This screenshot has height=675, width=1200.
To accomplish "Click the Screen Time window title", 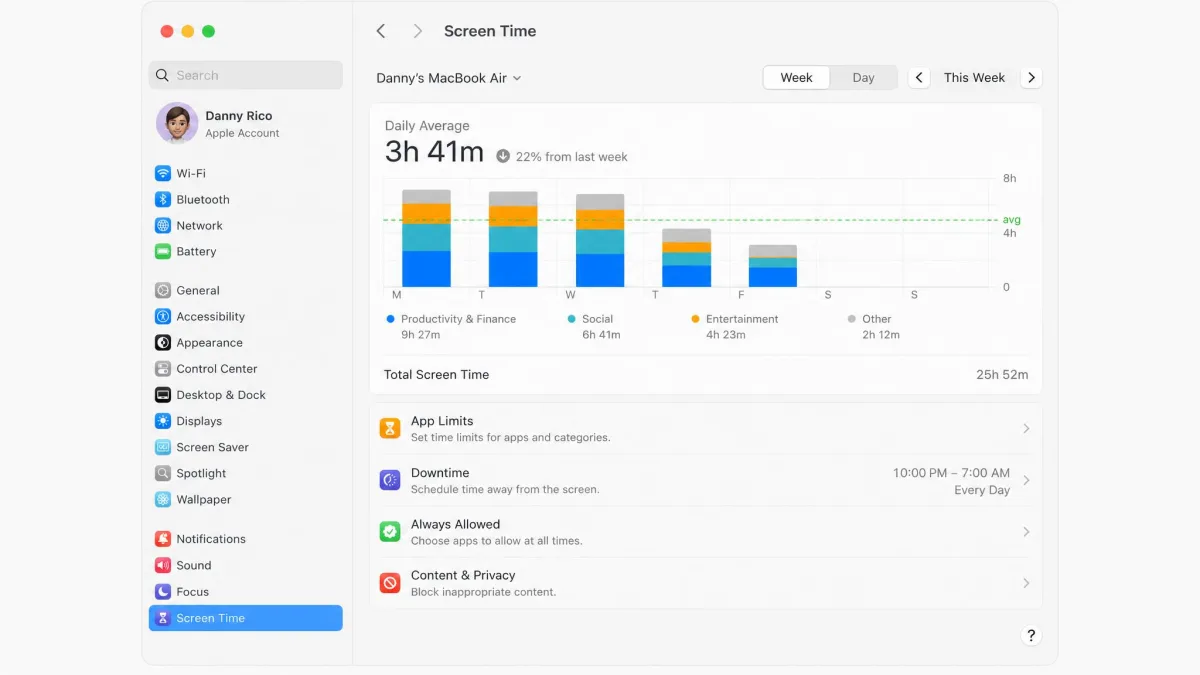I will (490, 31).
